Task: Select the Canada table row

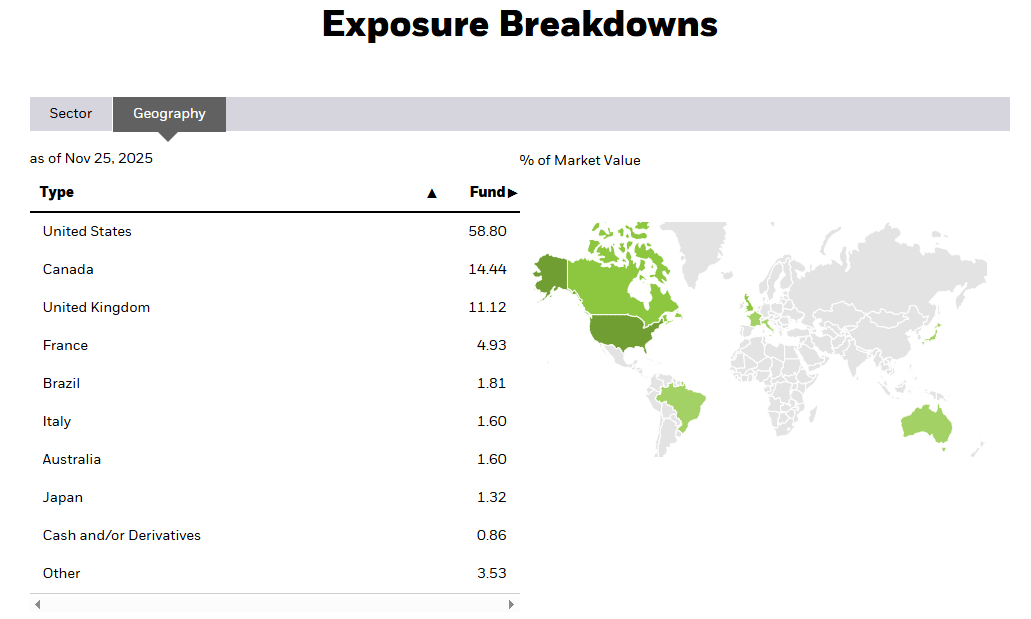Action: coord(275,269)
